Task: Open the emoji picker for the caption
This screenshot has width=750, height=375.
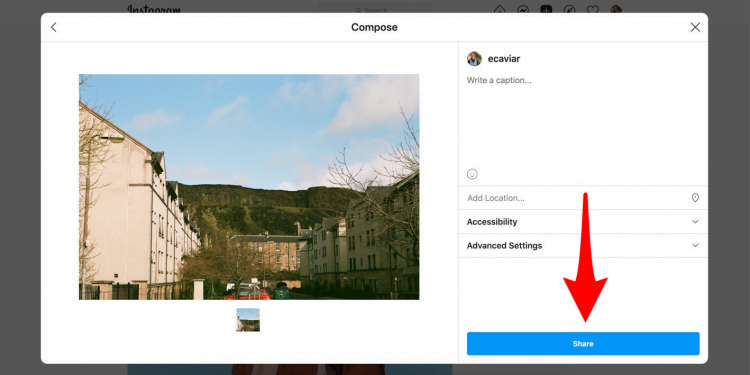Action: click(472, 174)
